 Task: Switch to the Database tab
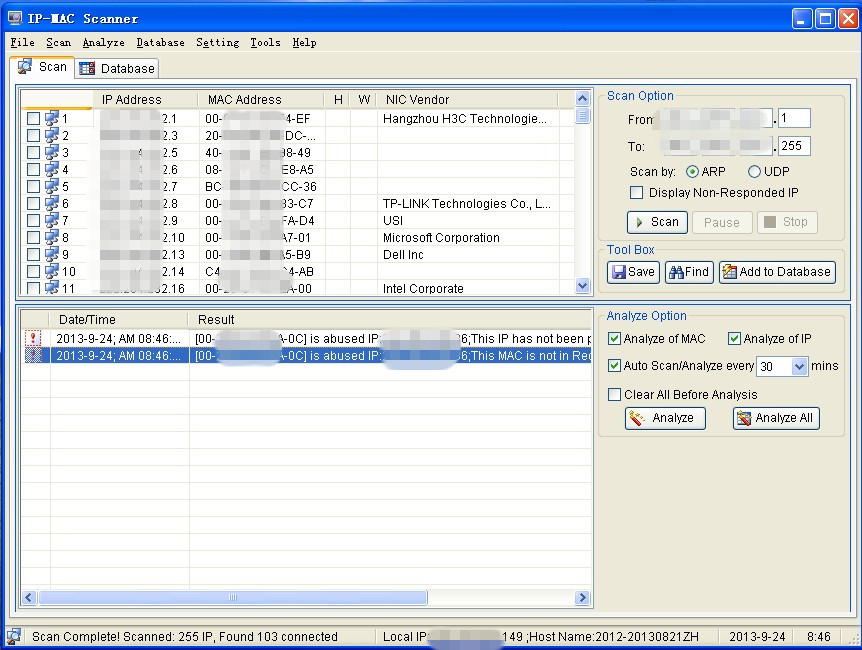[117, 68]
